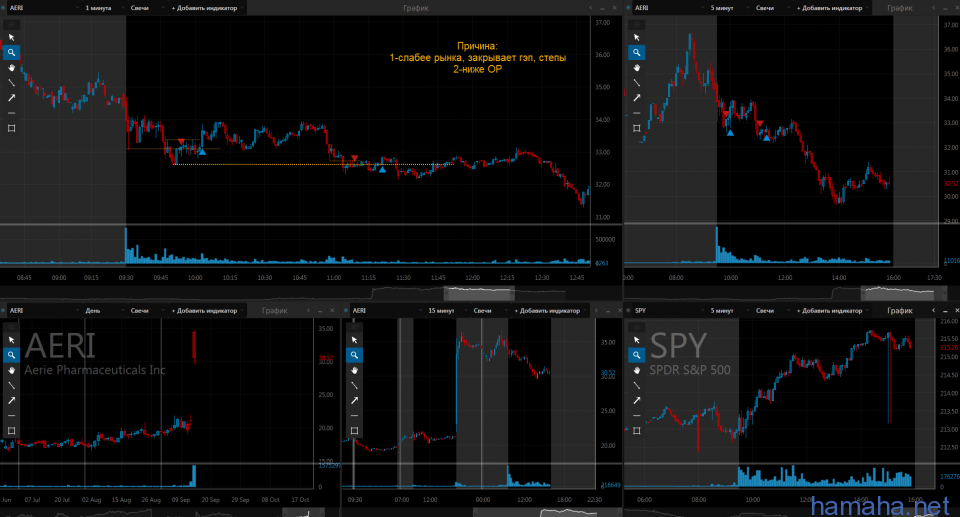Image resolution: width=960 pixels, height=517 pixels.
Task: Choose the rectangle tool in the SPY chart
Action: pos(637,431)
